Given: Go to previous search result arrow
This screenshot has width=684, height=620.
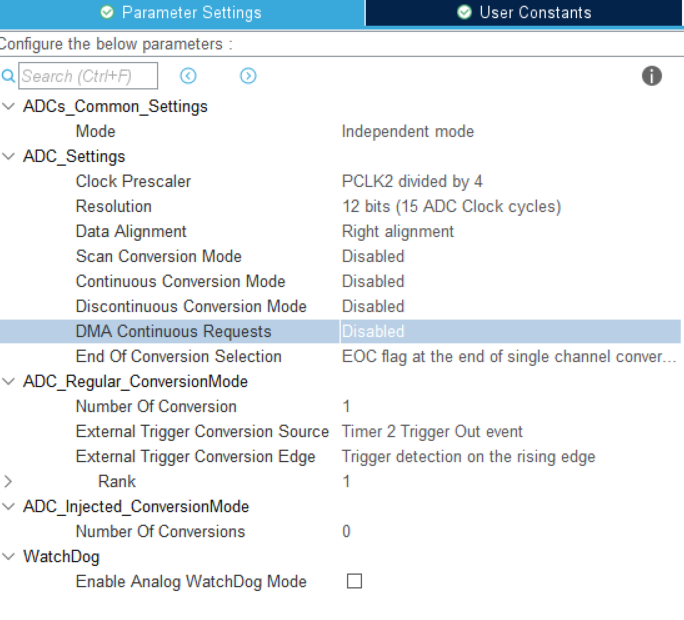Looking at the screenshot, I should pyautogui.click(x=188, y=76).
